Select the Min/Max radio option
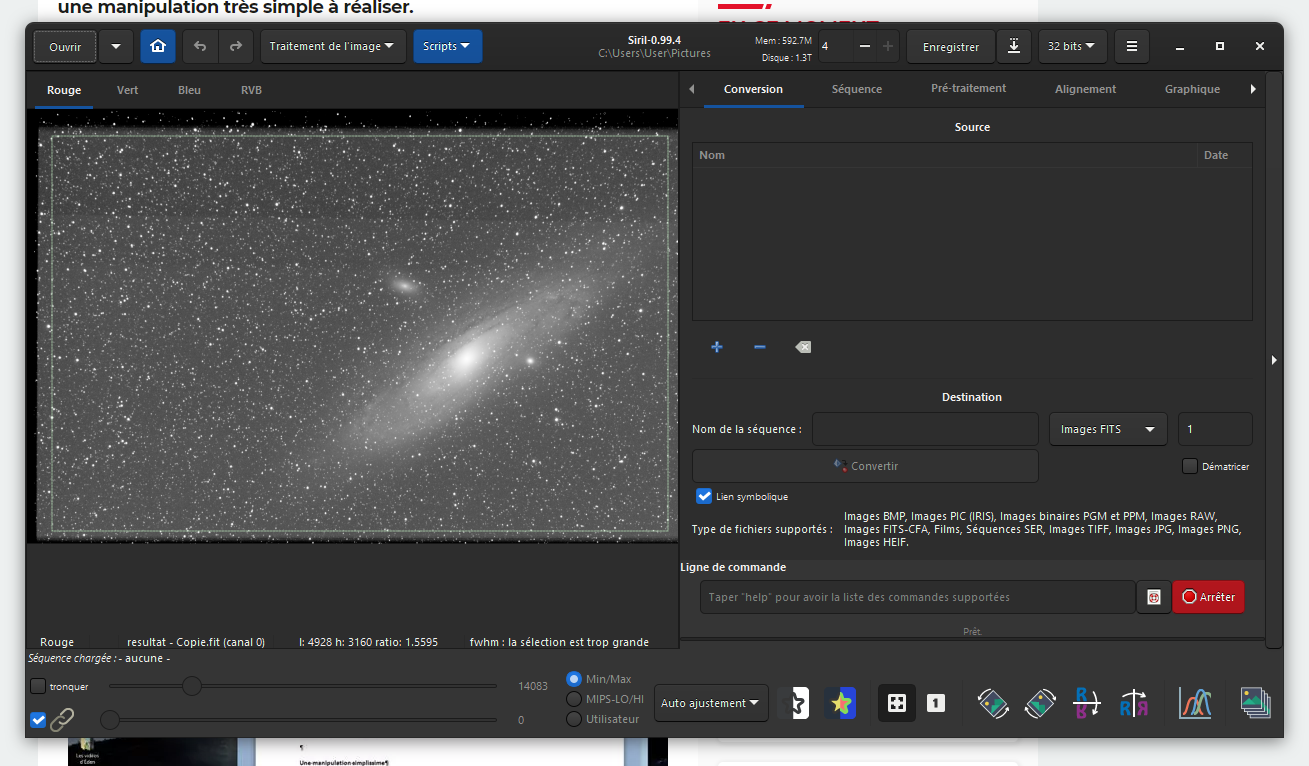Screen dimensions: 1309x766 (574, 679)
